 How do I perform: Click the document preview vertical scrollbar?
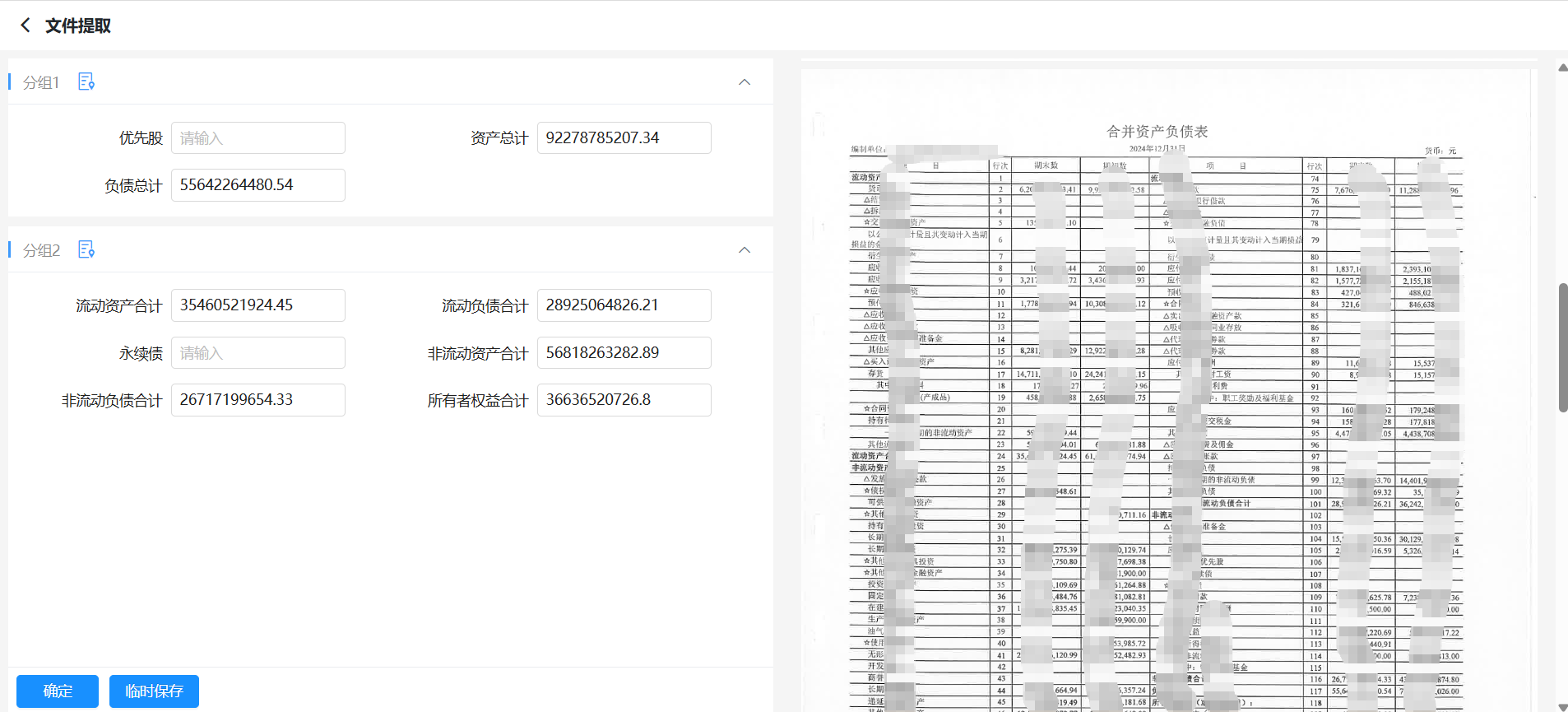click(x=1562, y=347)
